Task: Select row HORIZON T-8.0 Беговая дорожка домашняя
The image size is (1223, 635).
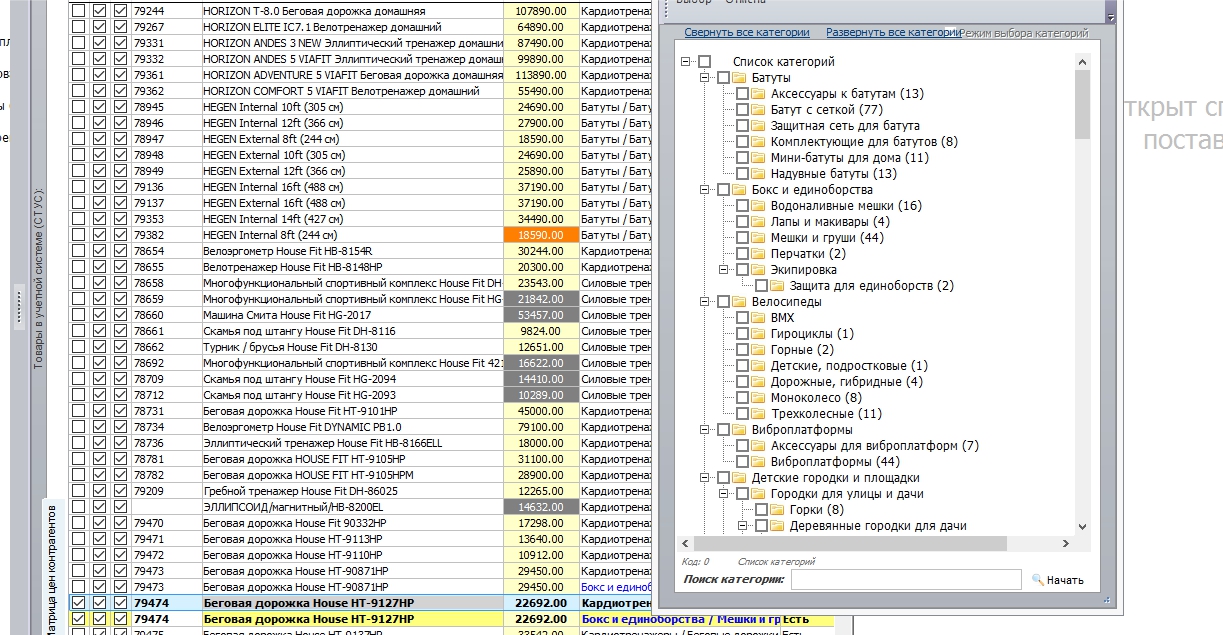Action: [360, 10]
